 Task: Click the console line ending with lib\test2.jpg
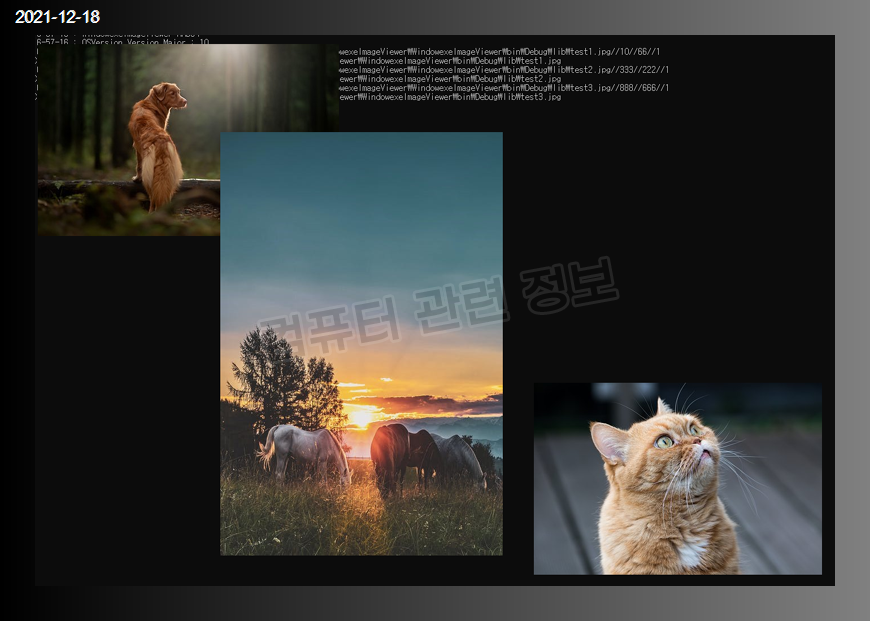pos(450,79)
